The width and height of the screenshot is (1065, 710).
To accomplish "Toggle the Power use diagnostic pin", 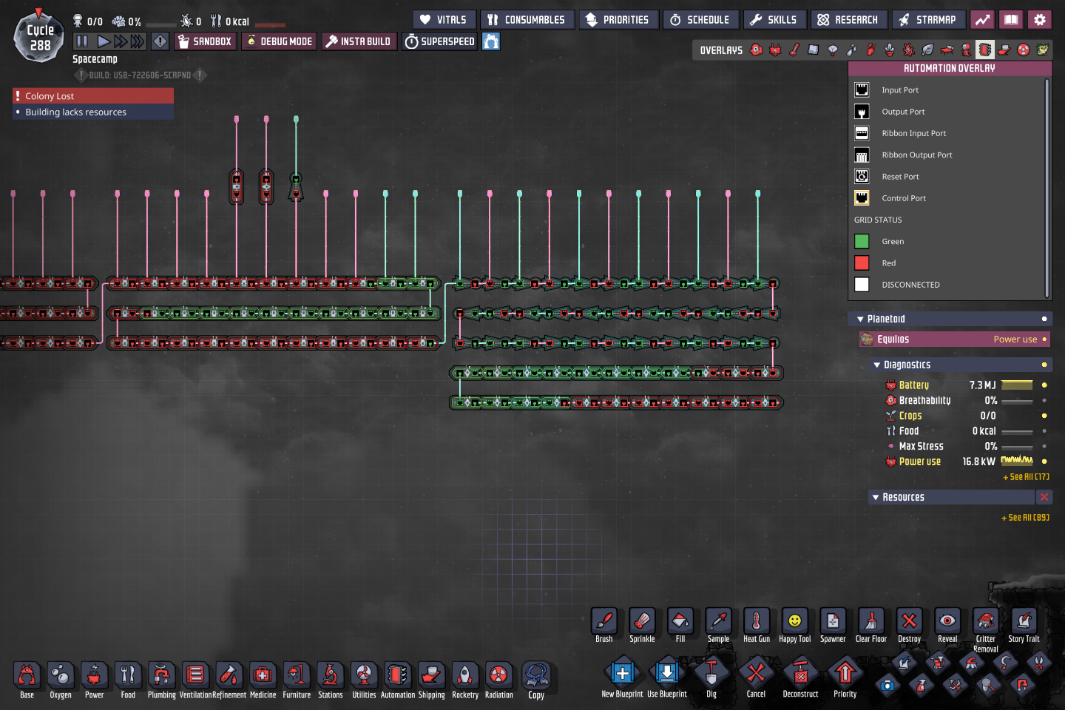I will (x=1044, y=462).
